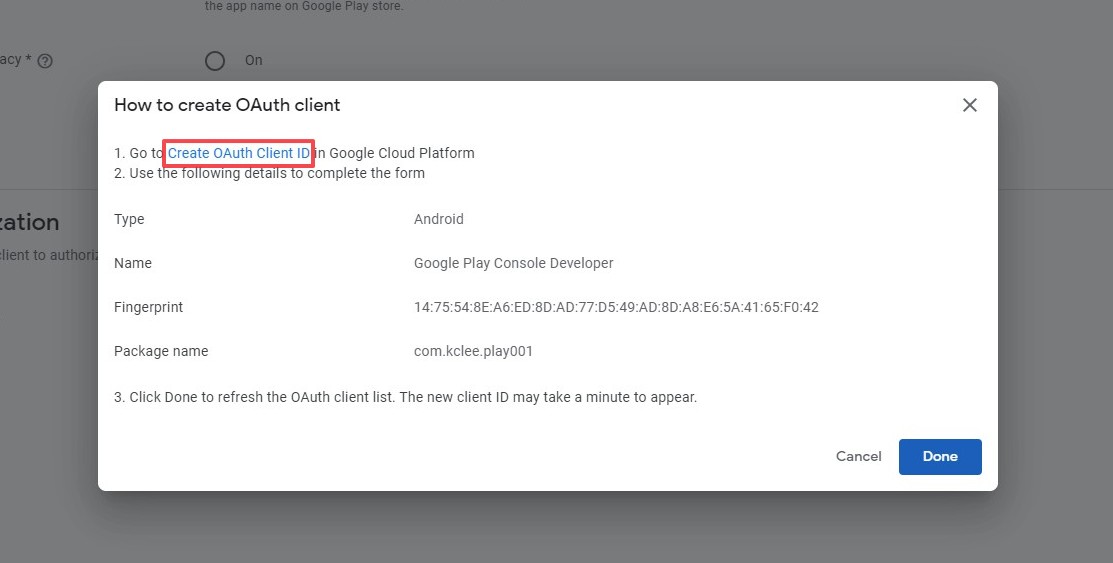The image size is (1113, 563).
Task: Click the Package name label
Action: tap(161, 351)
